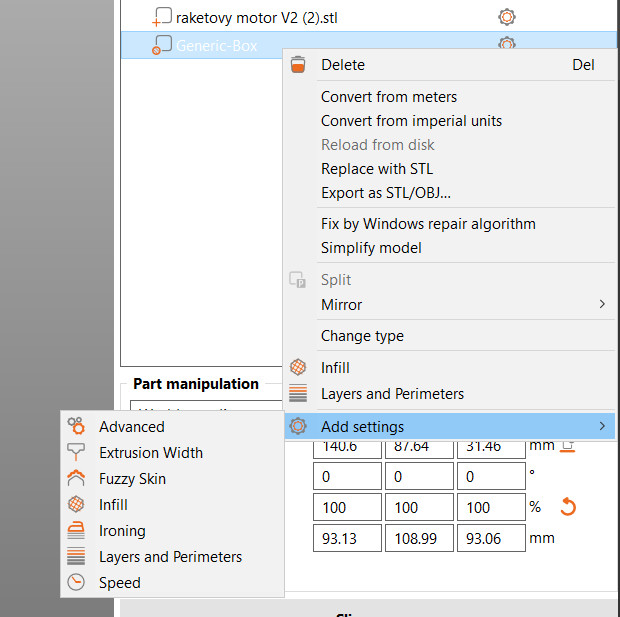Click the 93.13 size input field
The width and height of the screenshot is (620, 617).
click(348, 539)
